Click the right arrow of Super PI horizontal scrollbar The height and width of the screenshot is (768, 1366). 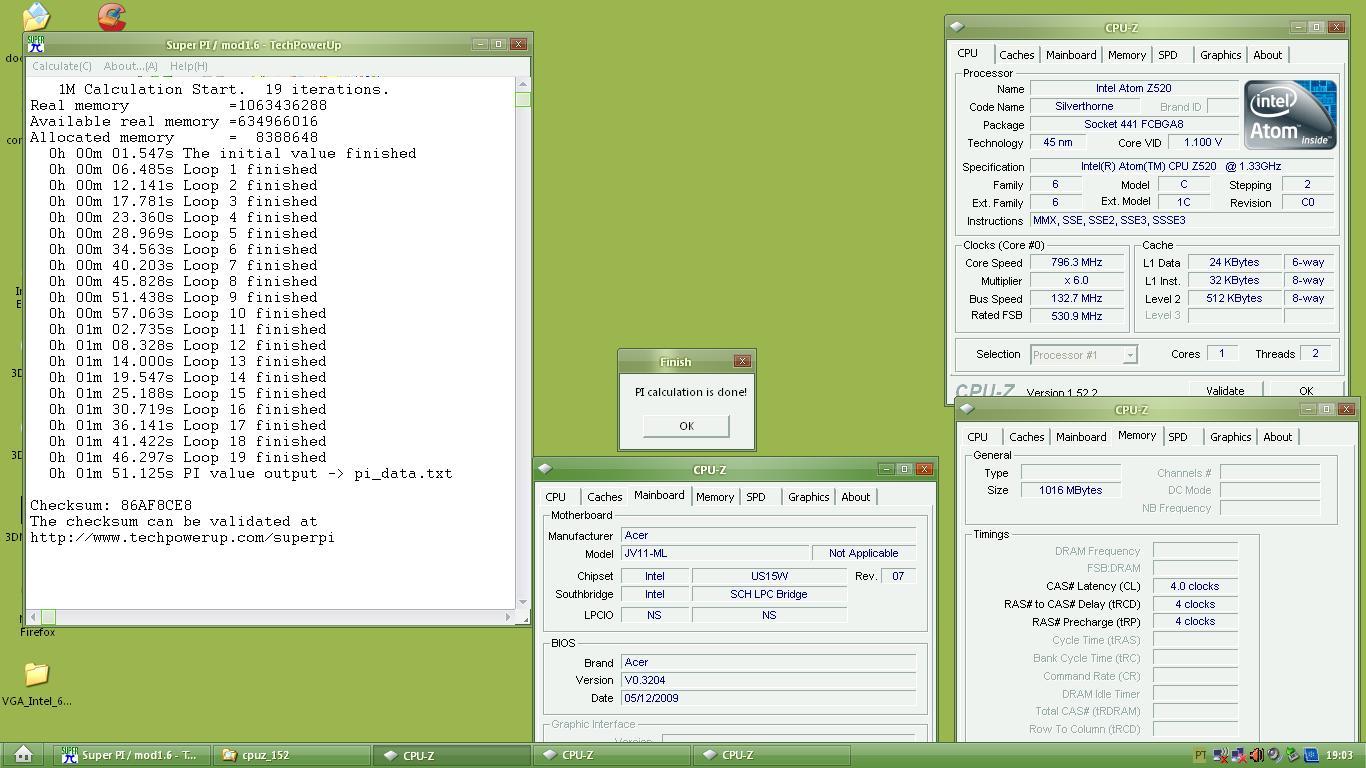click(509, 617)
